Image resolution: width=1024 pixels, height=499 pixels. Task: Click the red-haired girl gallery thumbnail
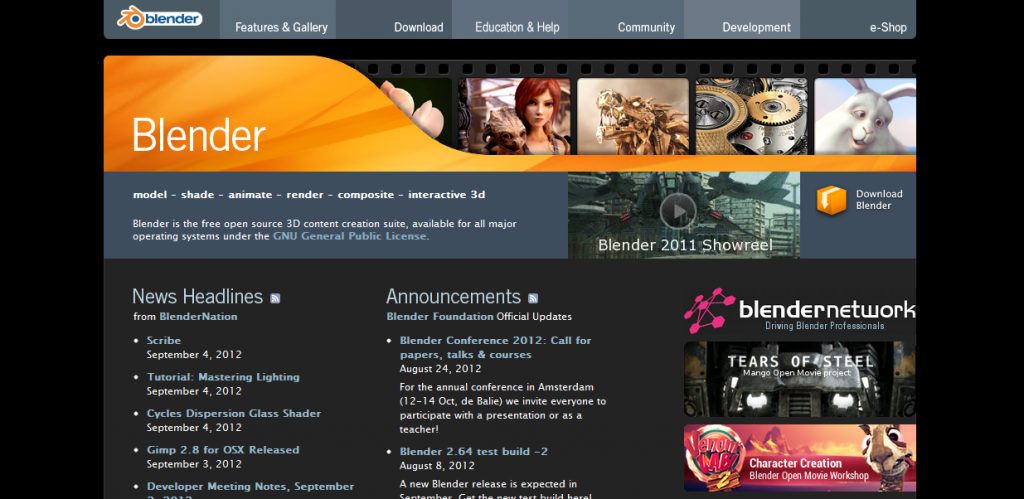[x=514, y=116]
